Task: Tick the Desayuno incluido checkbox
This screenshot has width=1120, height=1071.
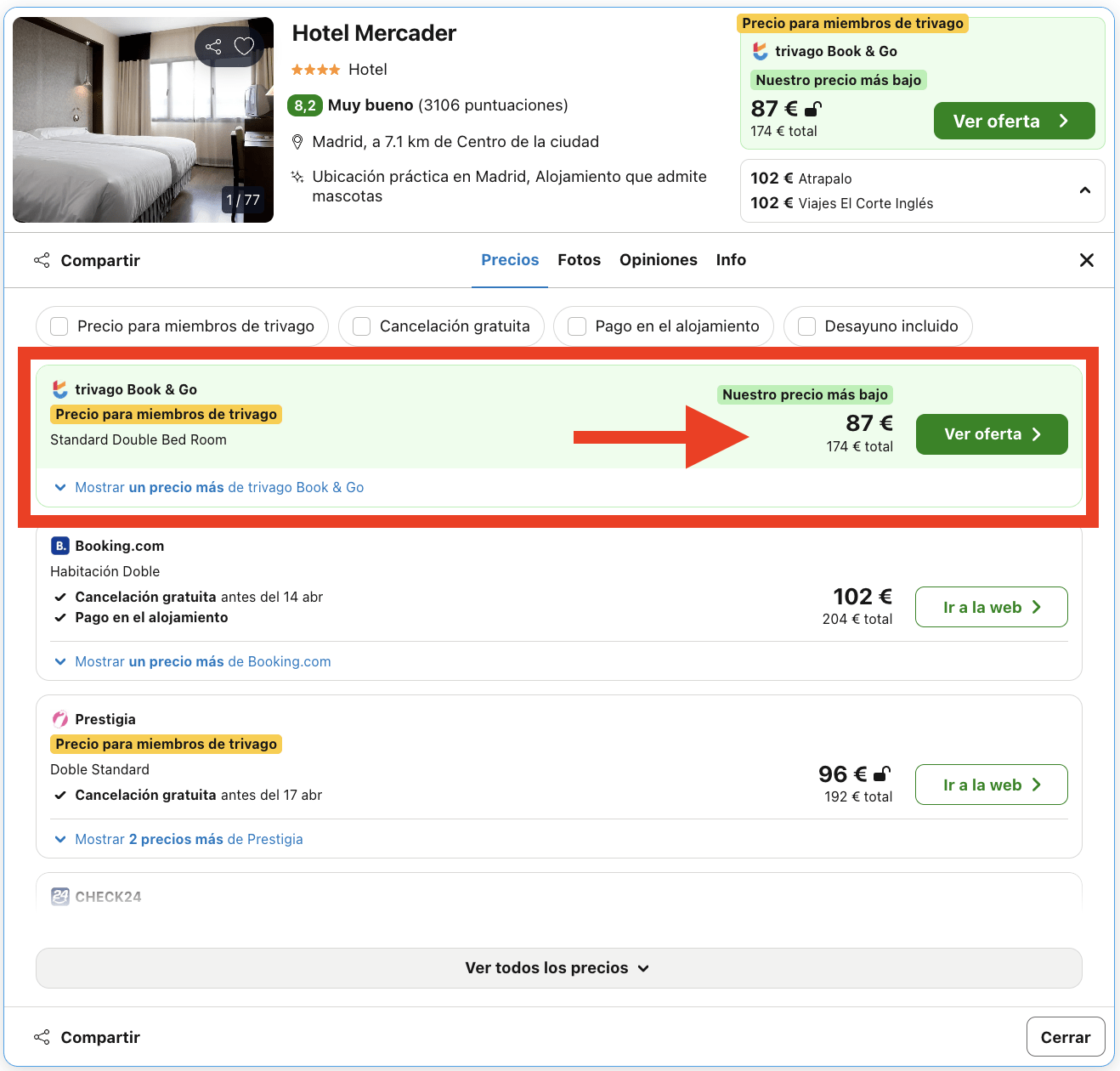Action: tap(806, 326)
